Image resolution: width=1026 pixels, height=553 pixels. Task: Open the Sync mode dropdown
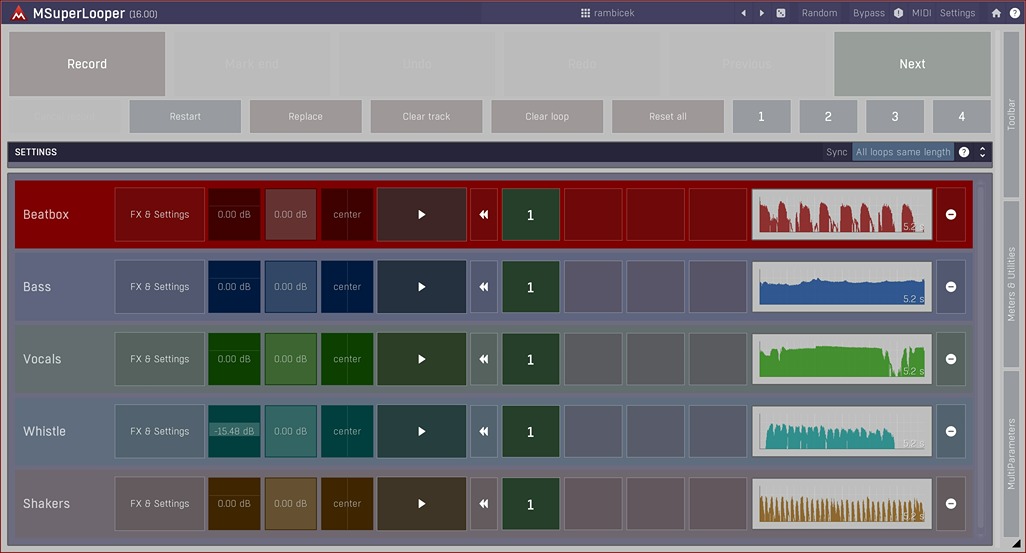pos(902,152)
